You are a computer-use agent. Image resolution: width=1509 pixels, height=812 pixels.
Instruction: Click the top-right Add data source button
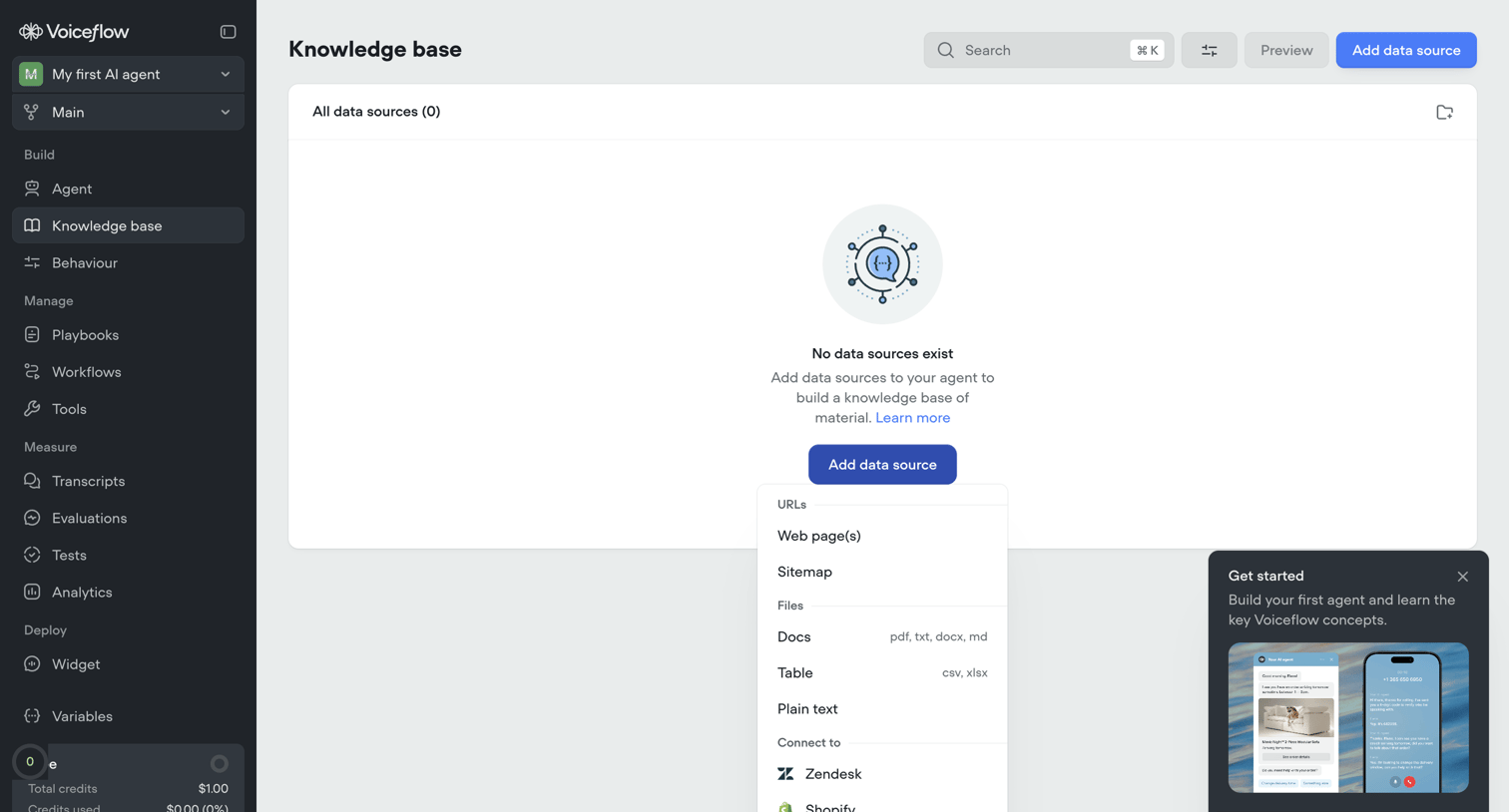pyautogui.click(x=1405, y=50)
